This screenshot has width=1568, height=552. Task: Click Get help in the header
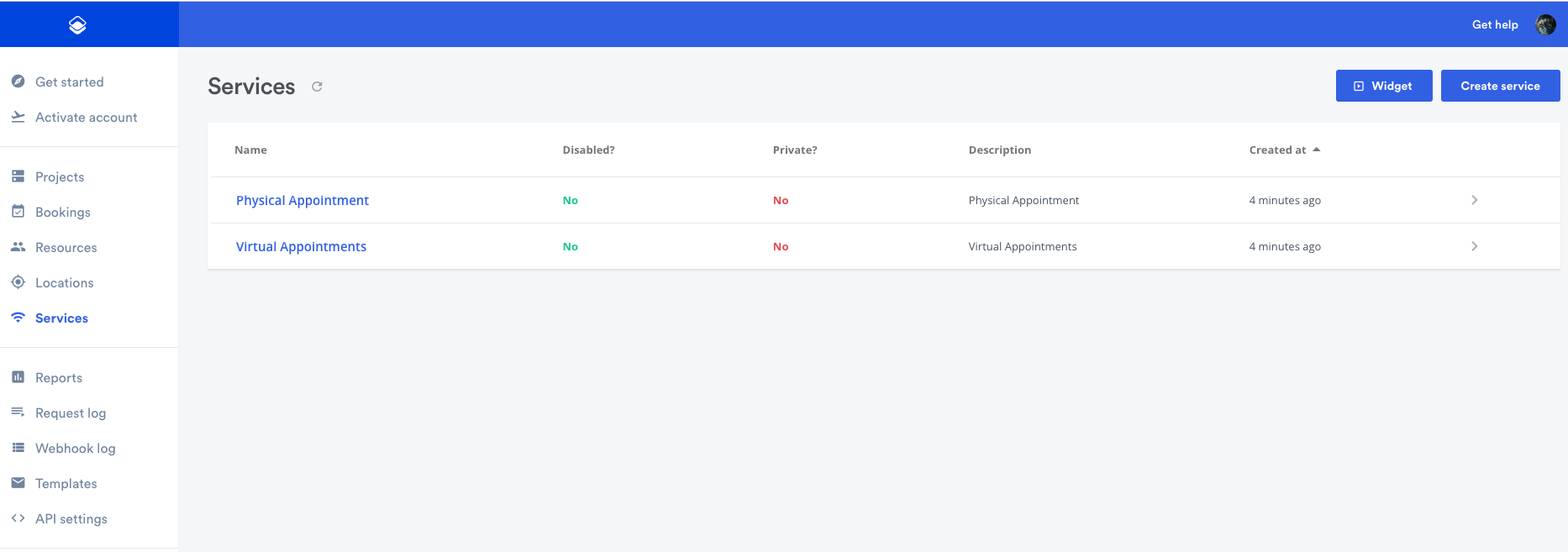[x=1495, y=24]
